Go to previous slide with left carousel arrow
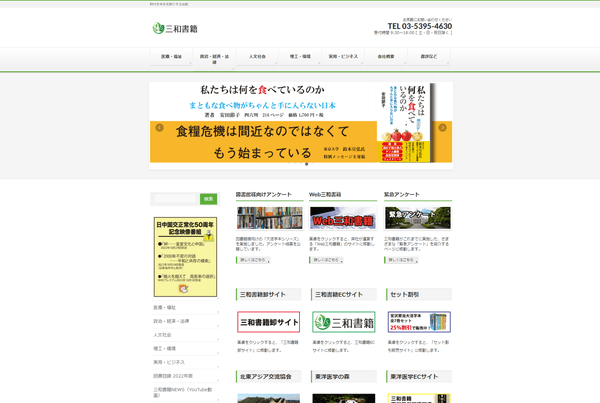The height and width of the screenshot is (403, 600). point(160,128)
